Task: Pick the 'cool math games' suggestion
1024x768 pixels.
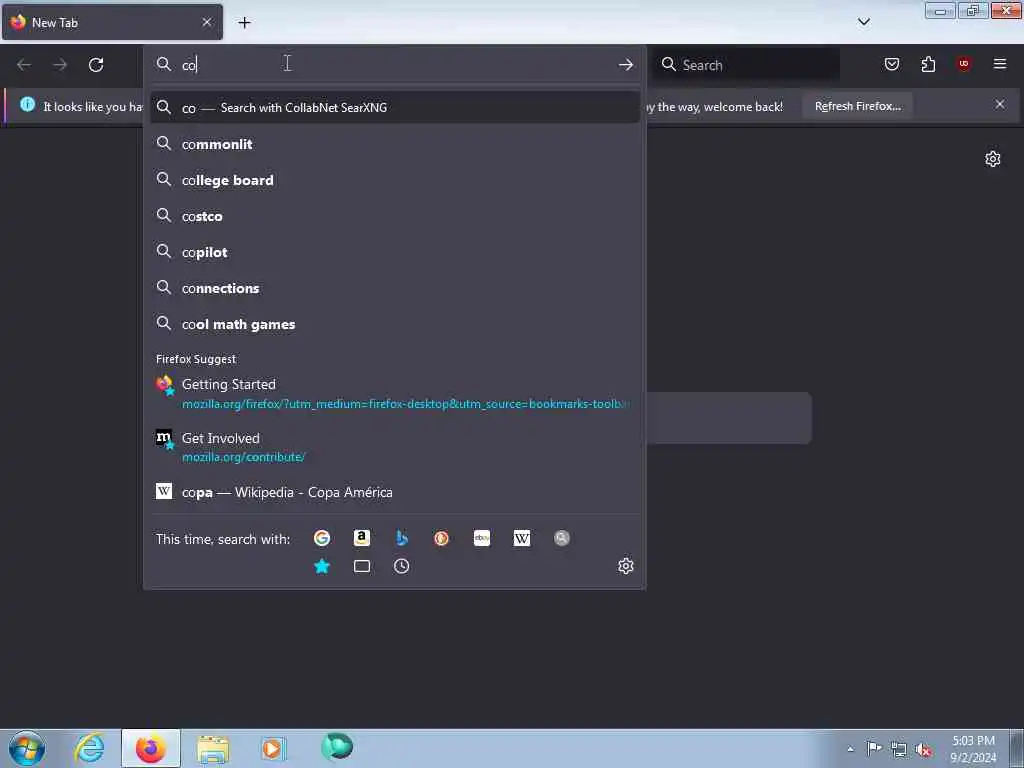Action: click(x=394, y=324)
